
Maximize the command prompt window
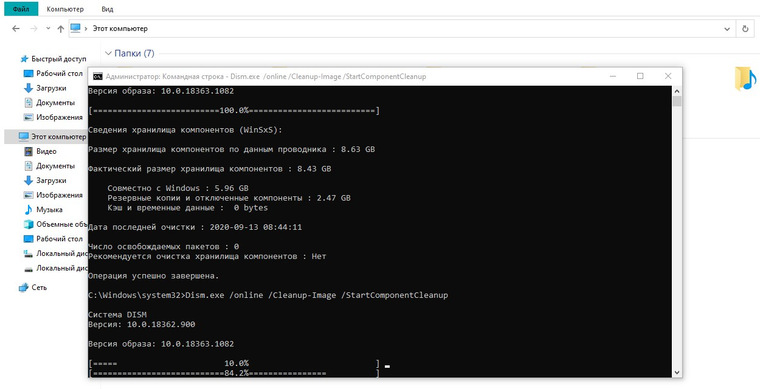640,76
